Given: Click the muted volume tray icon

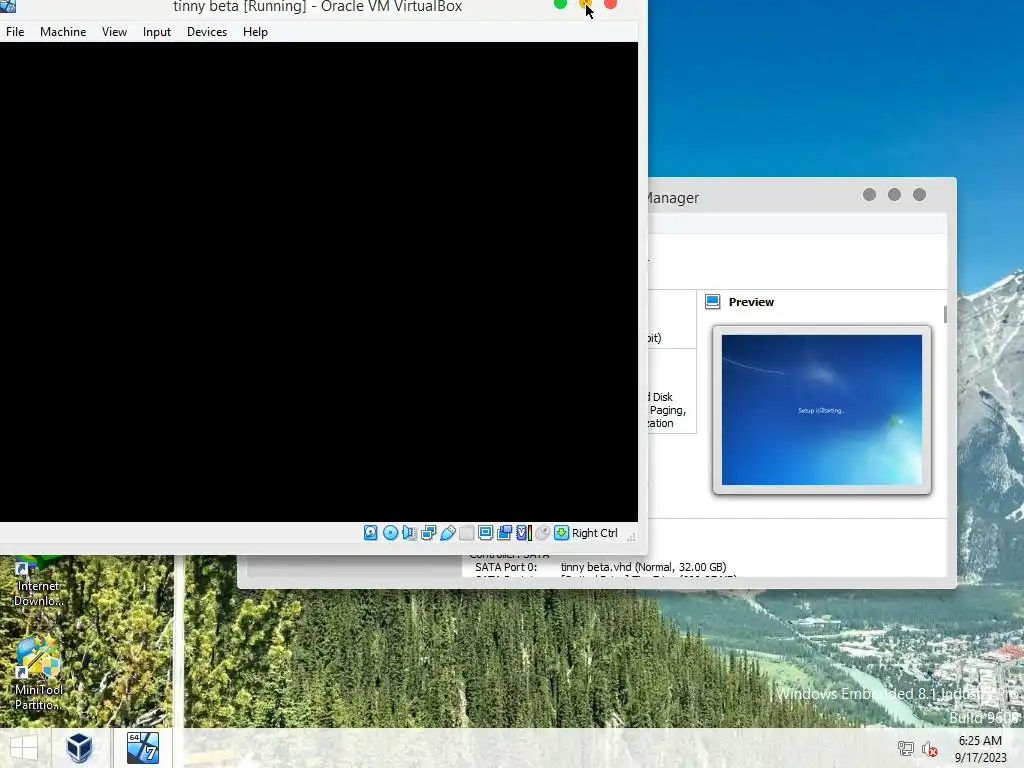Looking at the screenshot, I should coord(930,748).
